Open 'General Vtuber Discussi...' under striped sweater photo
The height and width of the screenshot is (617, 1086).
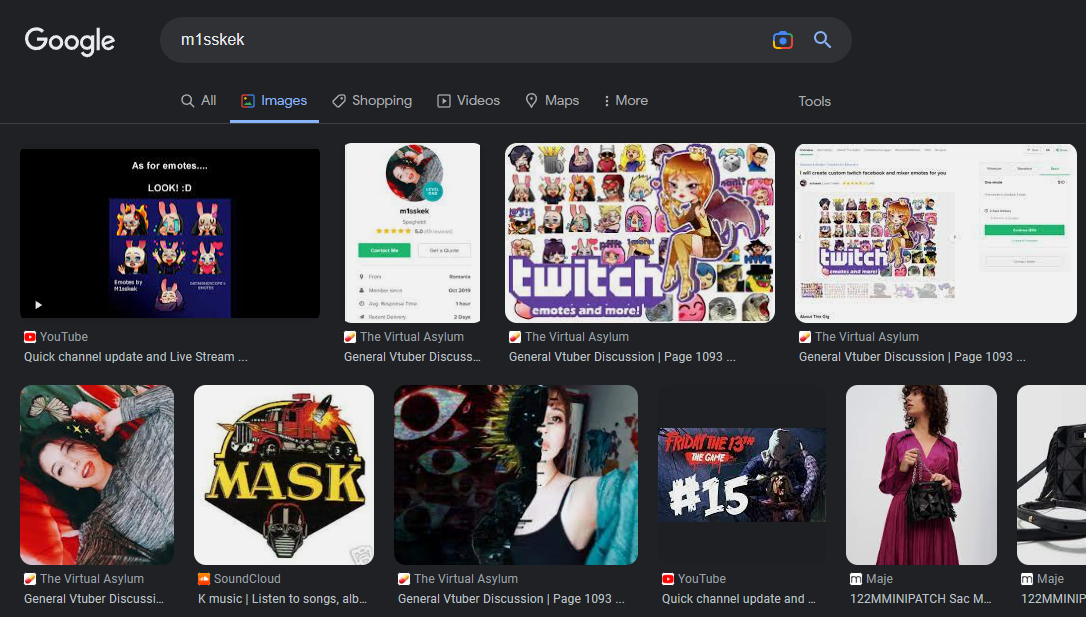(94, 599)
